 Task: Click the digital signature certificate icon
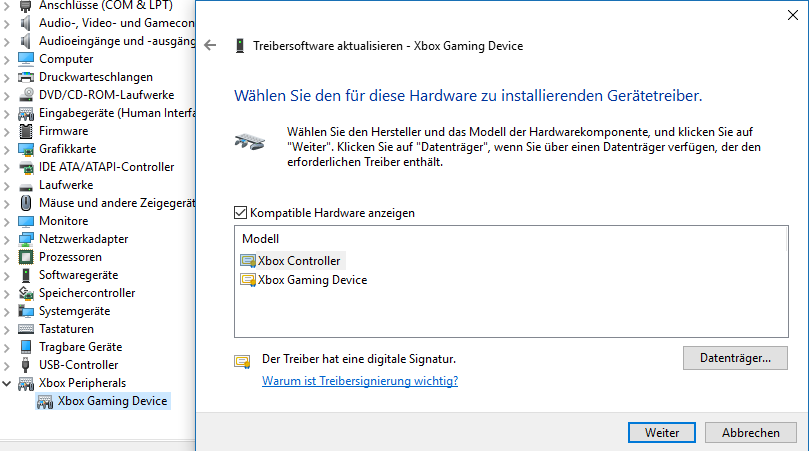pyautogui.click(x=242, y=361)
